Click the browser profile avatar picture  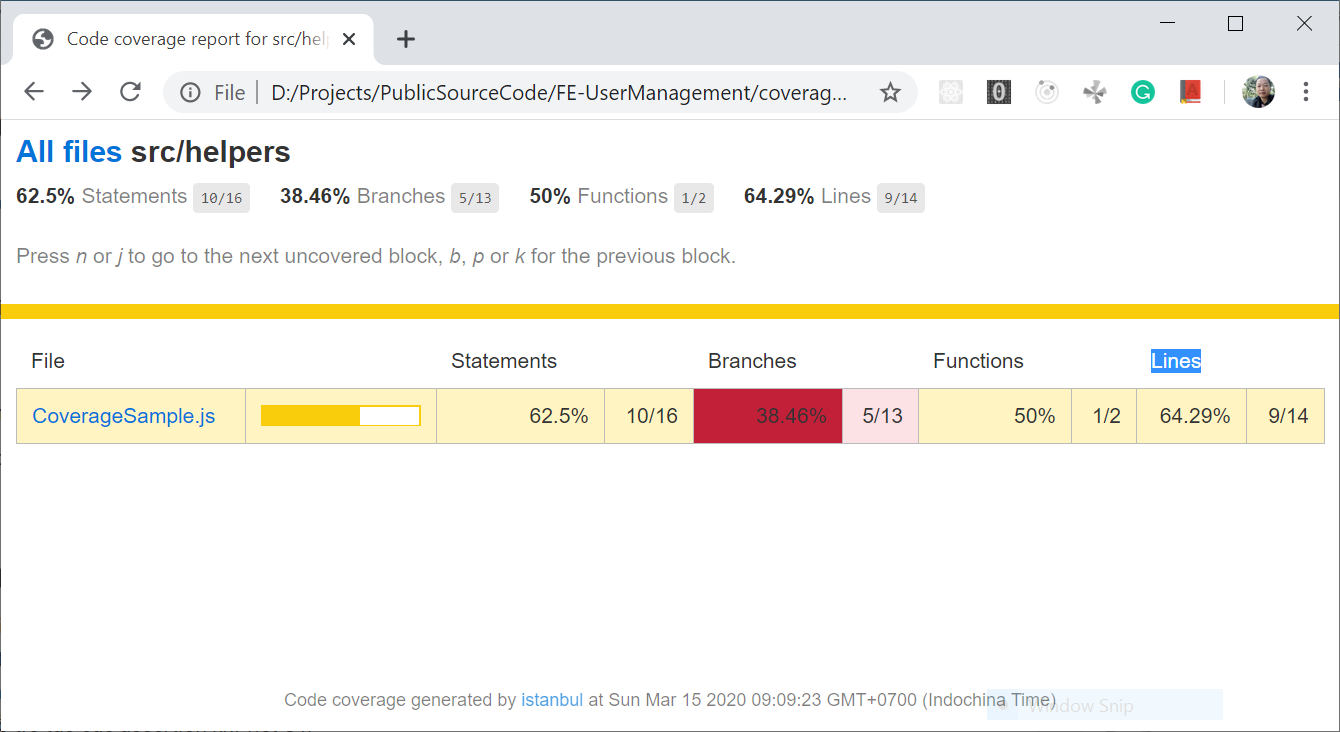(x=1258, y=91)
